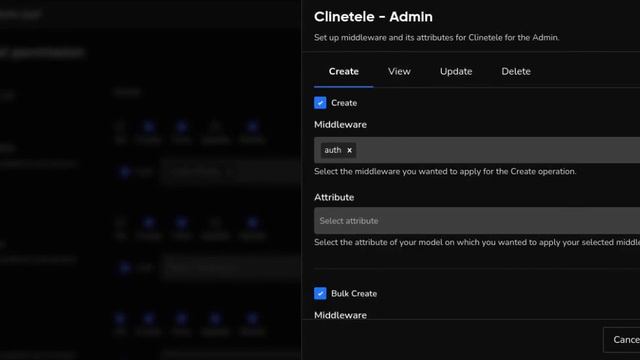Screen dimensions: 640x360
Task: Open the View tab
Action: pos(399,71)
